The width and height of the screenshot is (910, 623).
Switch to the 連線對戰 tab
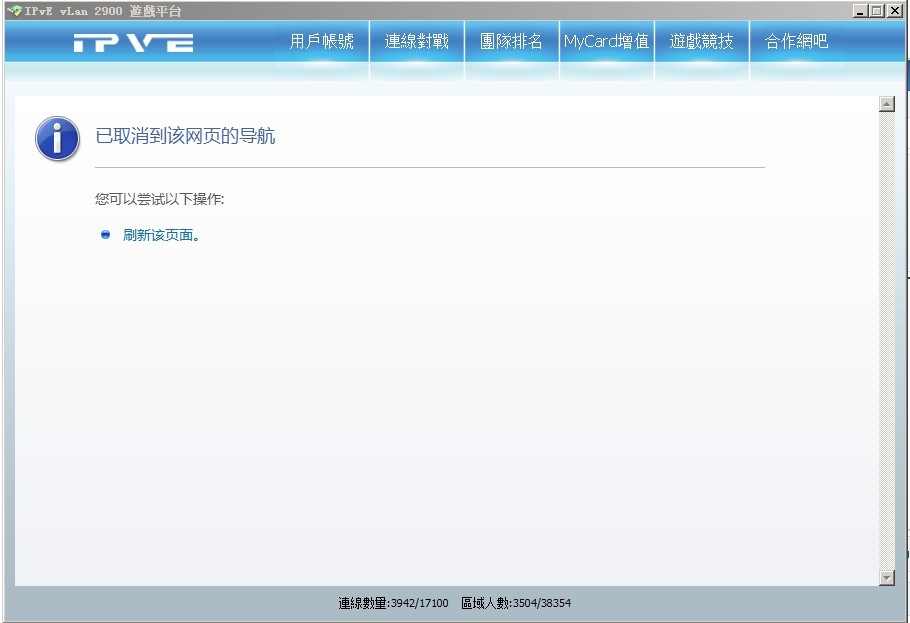point(416,42)
